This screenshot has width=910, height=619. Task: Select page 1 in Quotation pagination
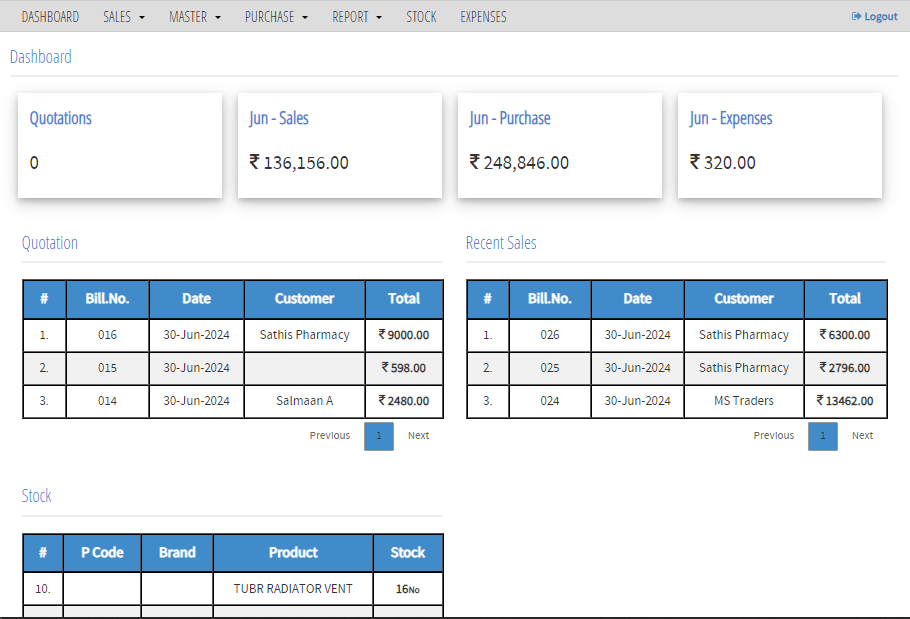[x=378, y=436]
